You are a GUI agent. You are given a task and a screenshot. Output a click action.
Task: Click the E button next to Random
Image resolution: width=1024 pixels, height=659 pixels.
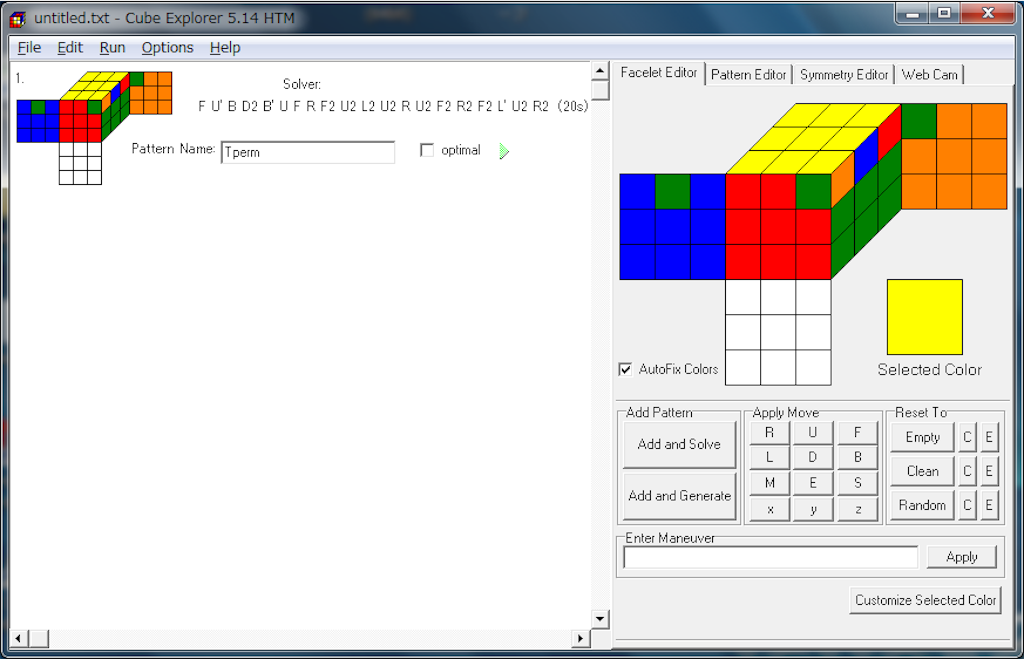tap(989, 505)
